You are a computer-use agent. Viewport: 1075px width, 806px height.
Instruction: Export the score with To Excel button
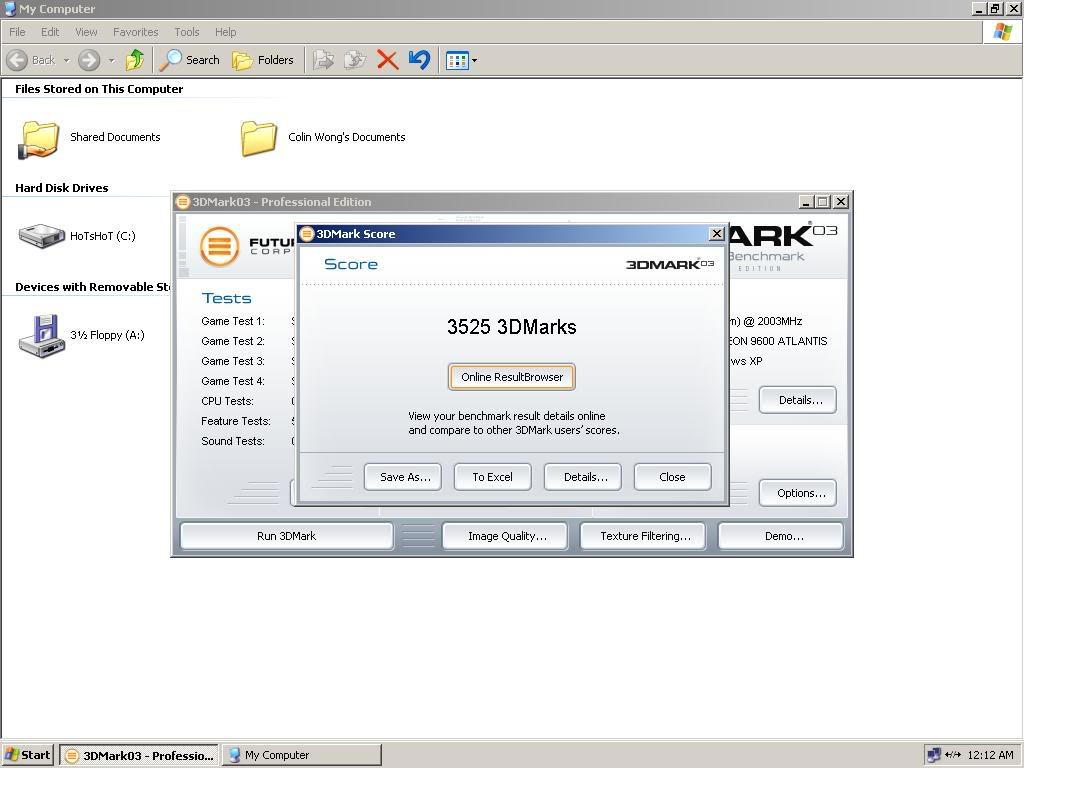492,477
